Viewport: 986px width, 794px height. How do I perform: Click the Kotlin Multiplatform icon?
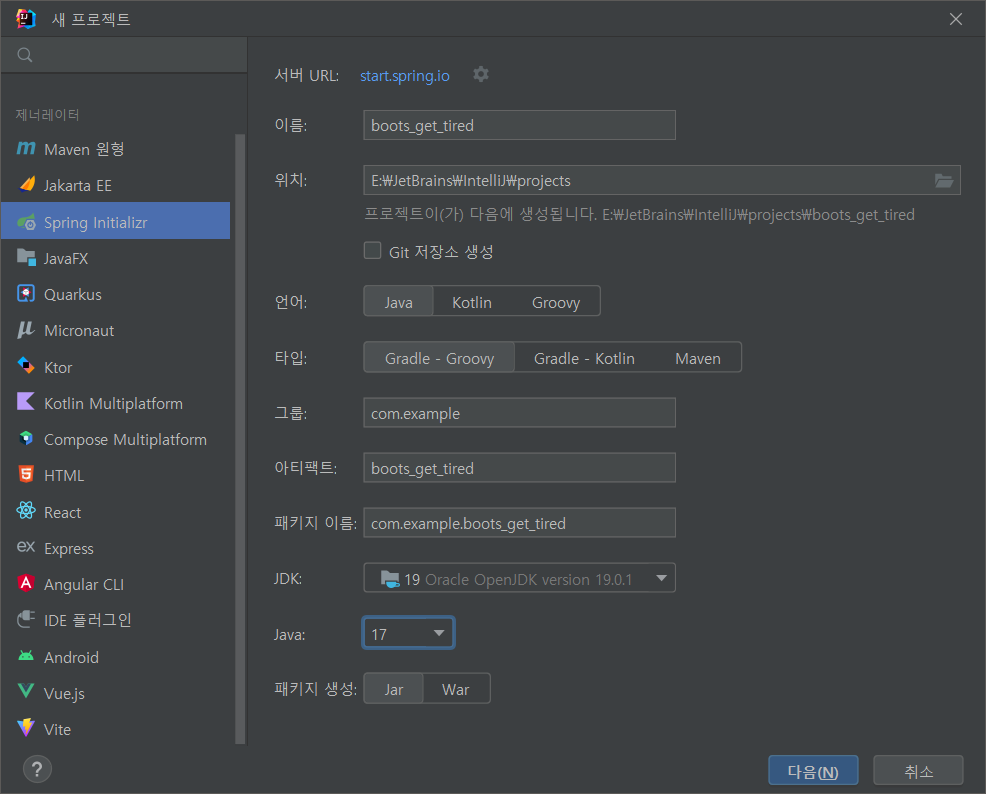[x=26, y=402]
